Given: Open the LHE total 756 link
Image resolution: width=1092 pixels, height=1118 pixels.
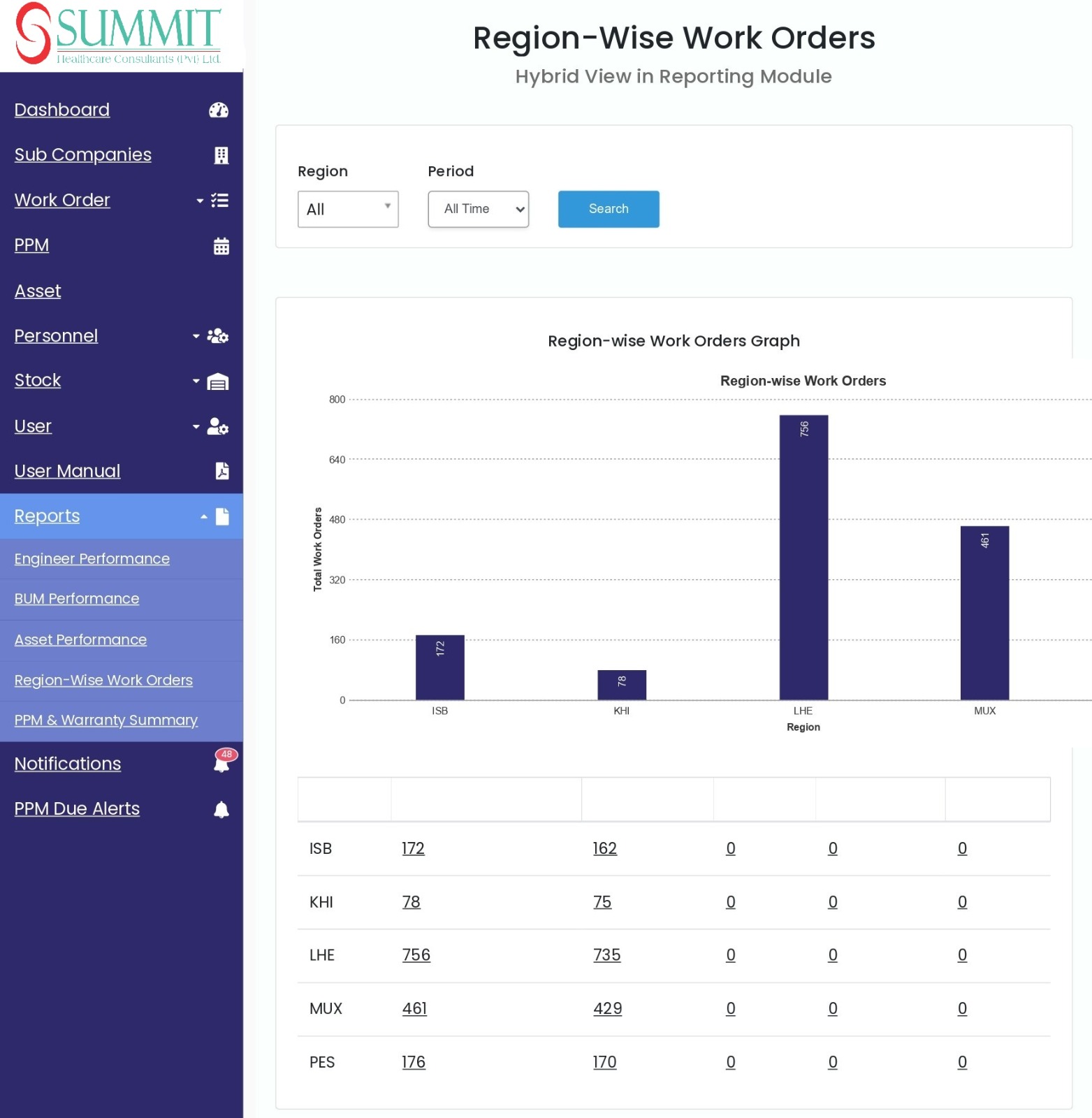Looking at the screenshot, I should pos(416,955).
